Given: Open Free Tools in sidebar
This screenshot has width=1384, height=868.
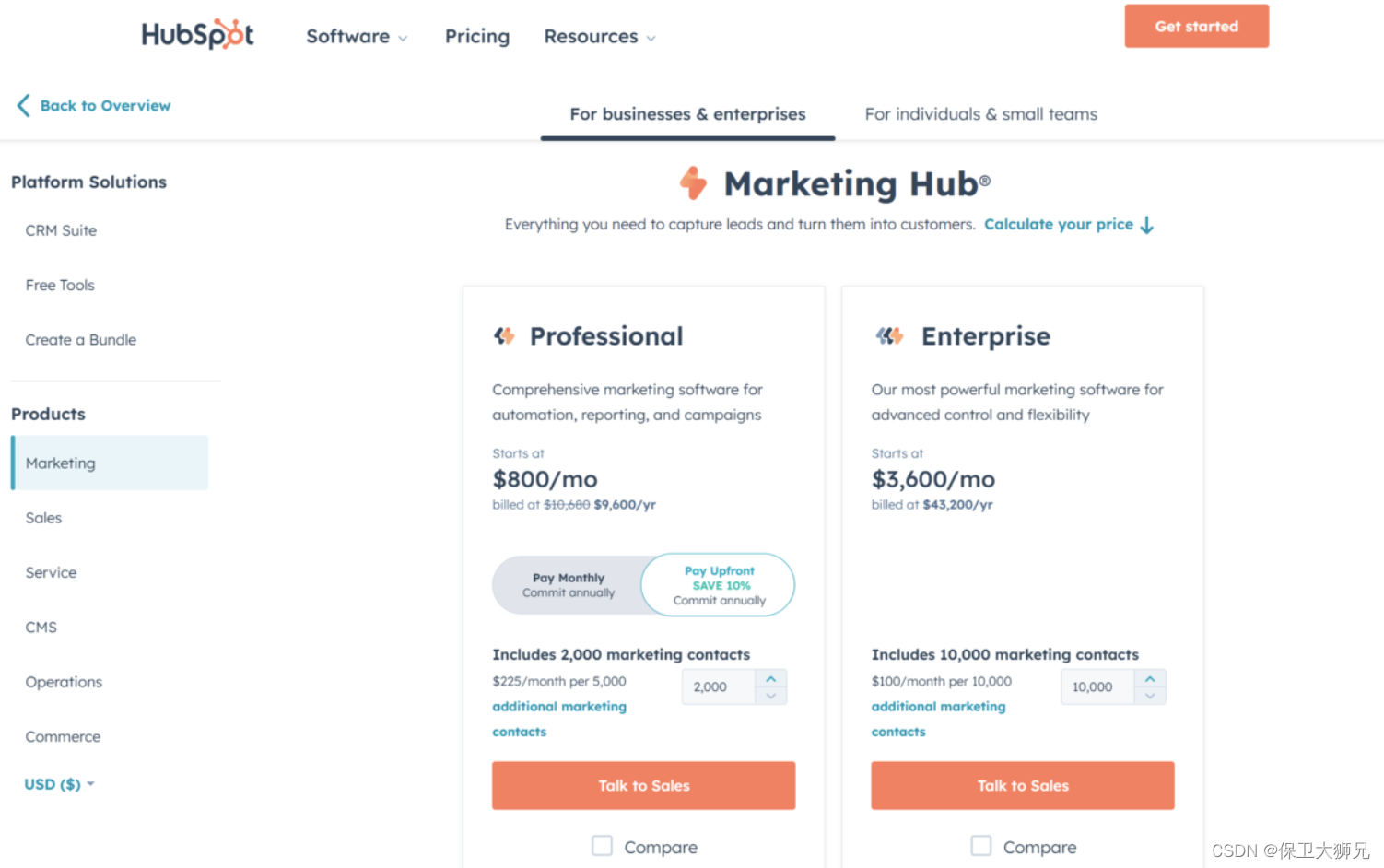Looking at the screenshot, I should coord(60,285).
